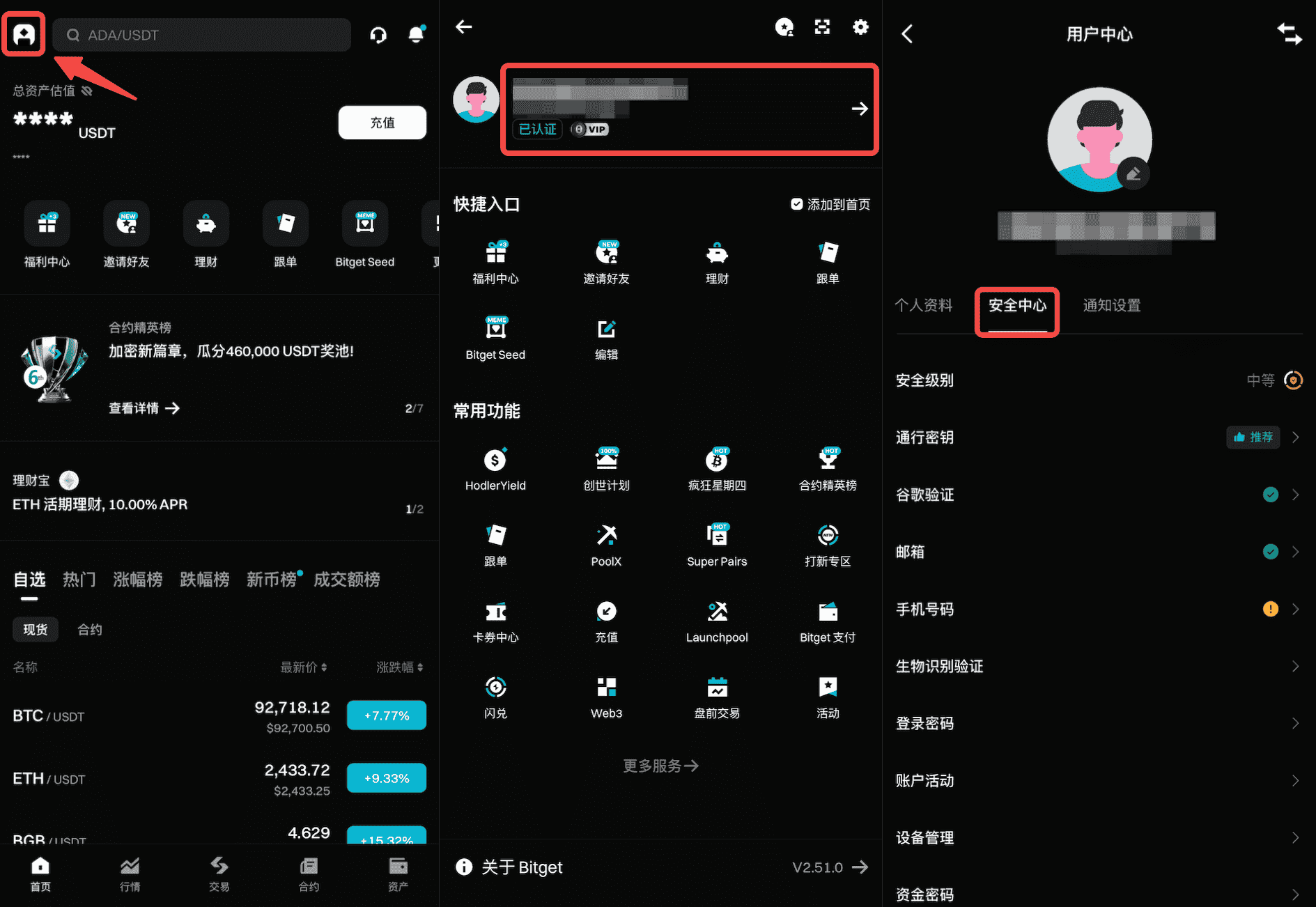Screen dimensions: 1316x907
Task: Go to 合约 in bottom navigation
Action: (x=309, y=874)
